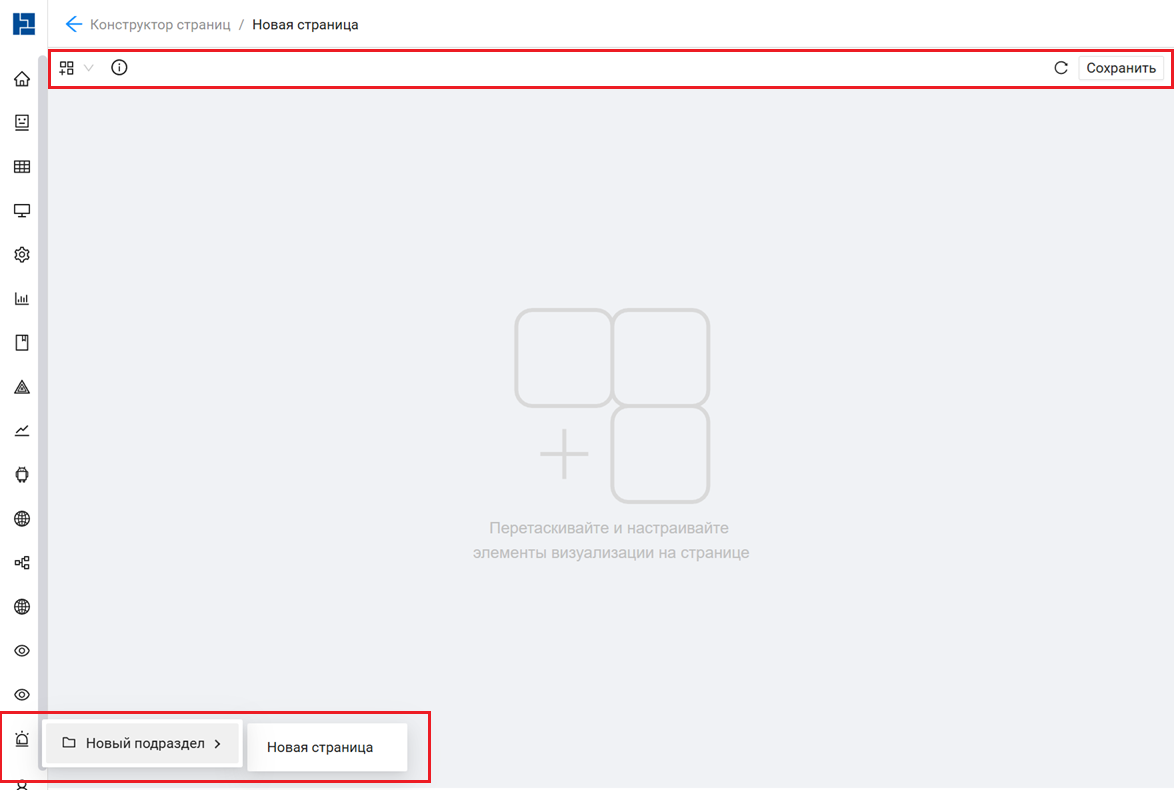This screenshot has width=1176, height=790.
Task: Open the bookmark book icon in the sidebar
Action: pyautogui.click(x=22, y=343)
